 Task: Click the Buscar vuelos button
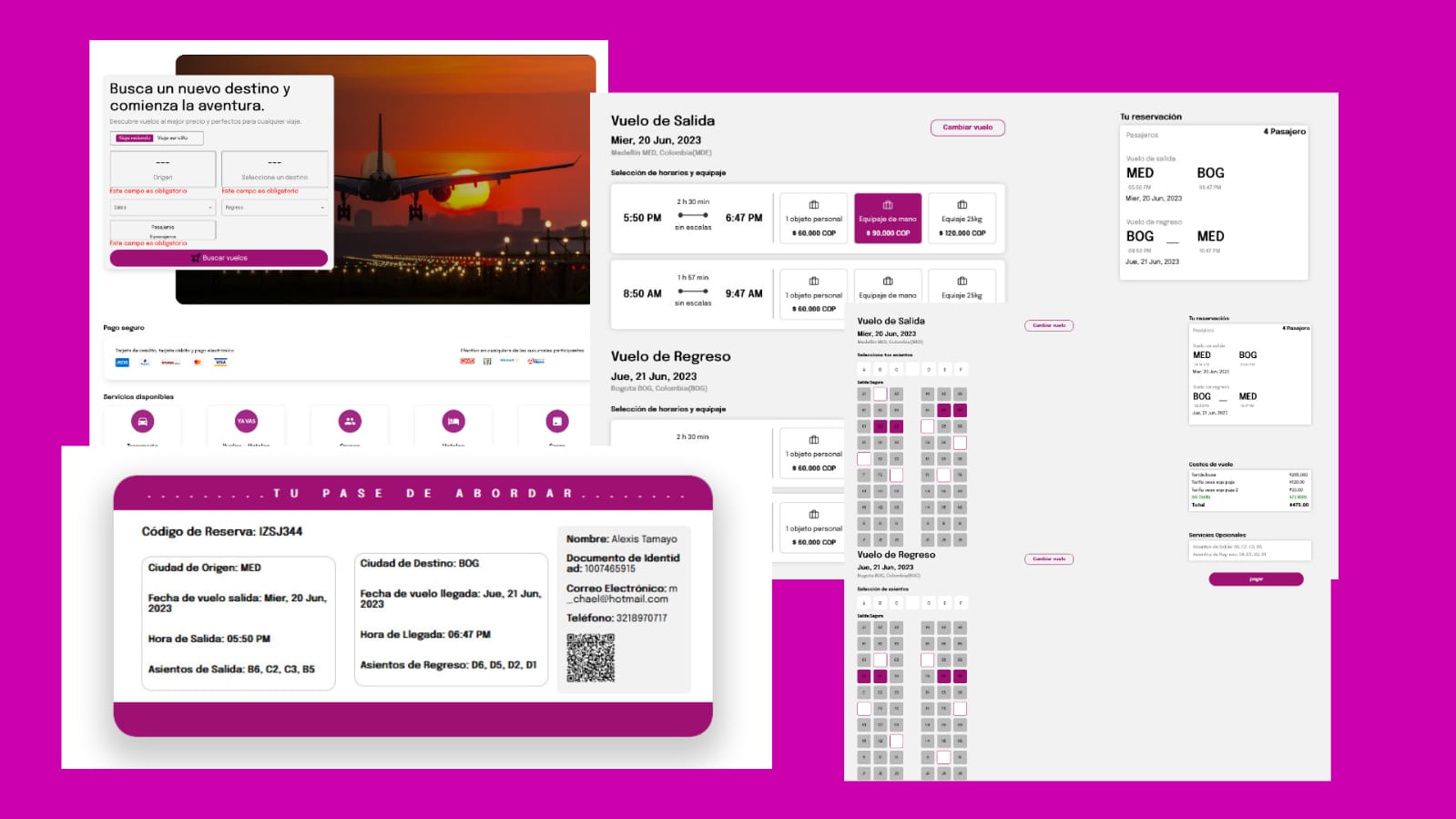tap(219, 258)
